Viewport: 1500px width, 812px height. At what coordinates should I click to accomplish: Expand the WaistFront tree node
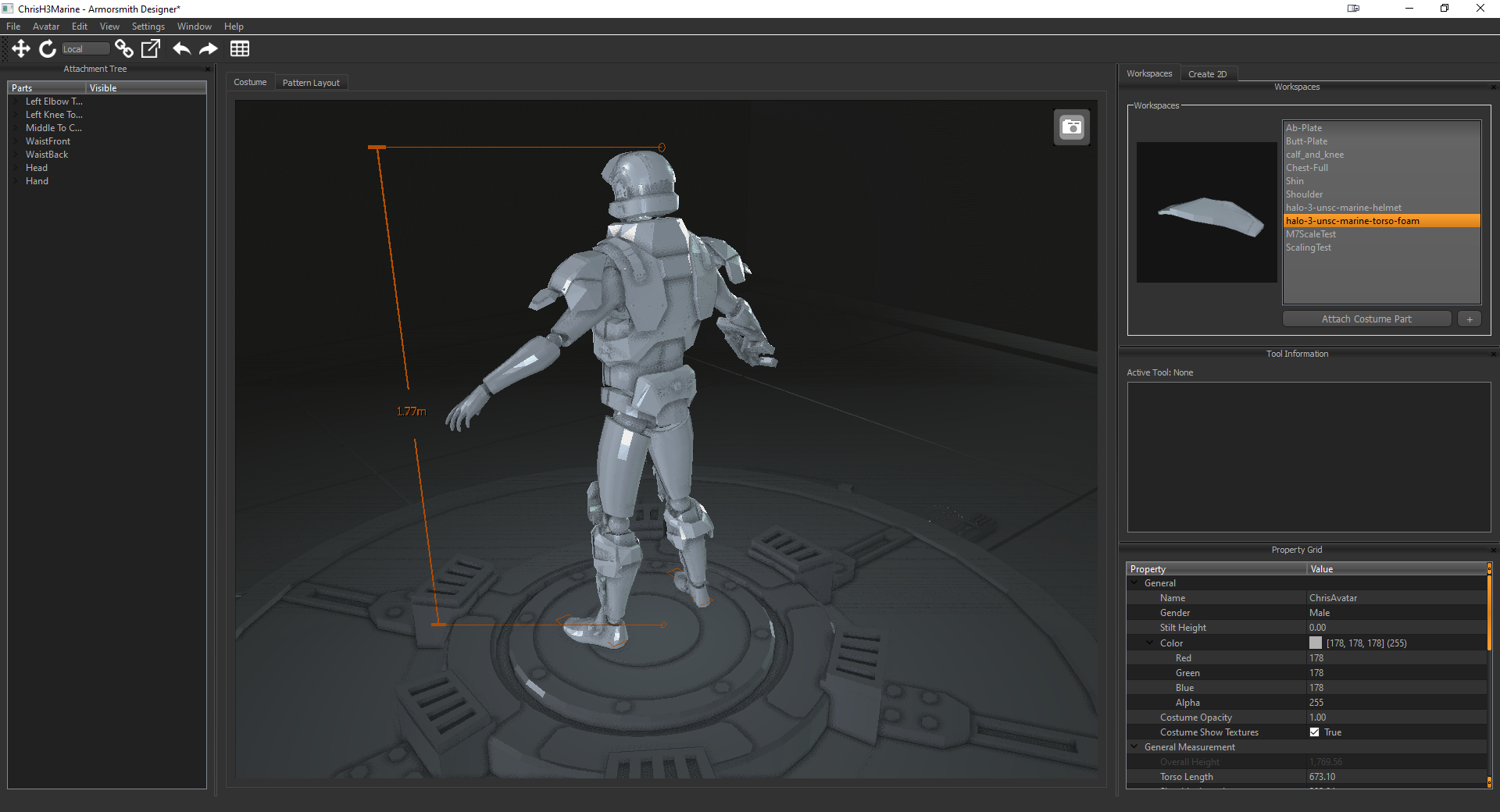(x=16, y=141)
